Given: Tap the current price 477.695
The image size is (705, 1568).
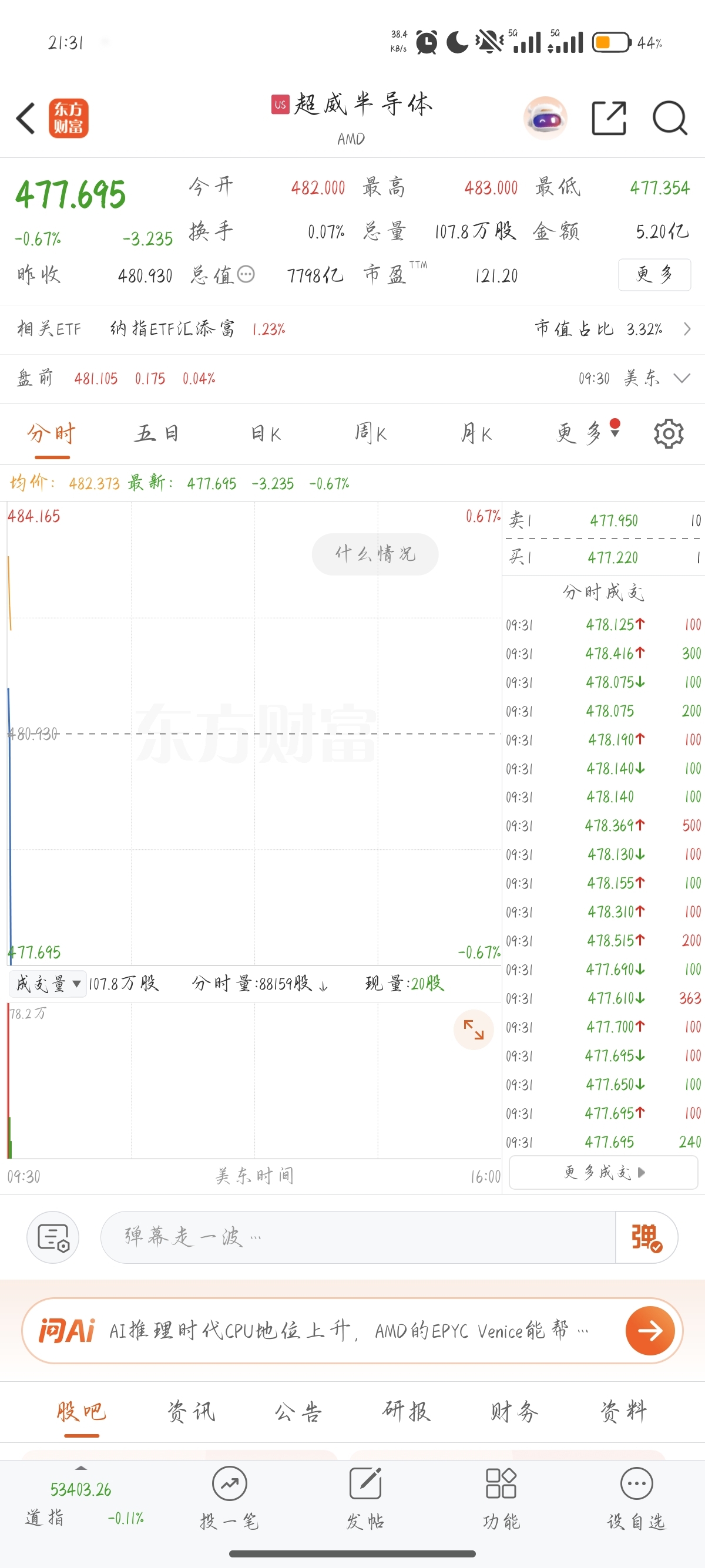Looking at the screenshot, I should pyautogui.click(x=70, y=195).
